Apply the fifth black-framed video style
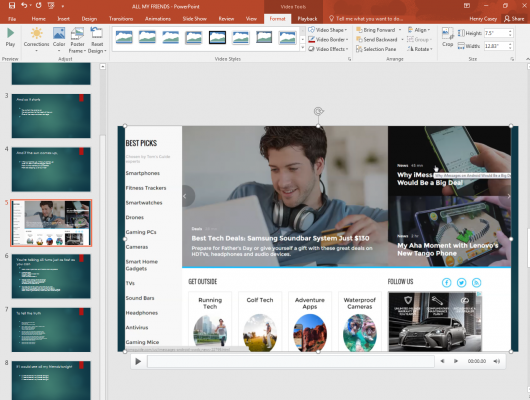Screen dimensions: 530x400 (x=217, y=37)
